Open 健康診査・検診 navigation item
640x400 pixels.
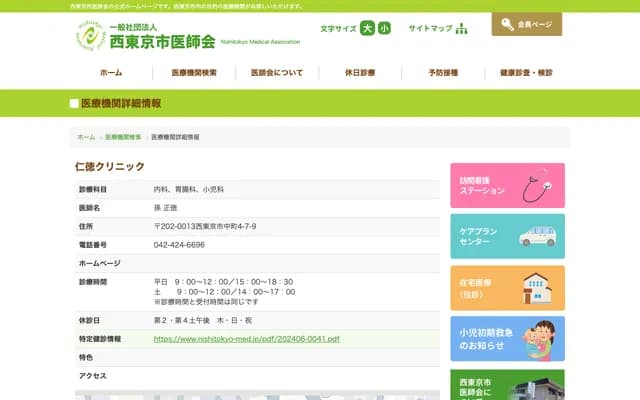pos(526,73)
